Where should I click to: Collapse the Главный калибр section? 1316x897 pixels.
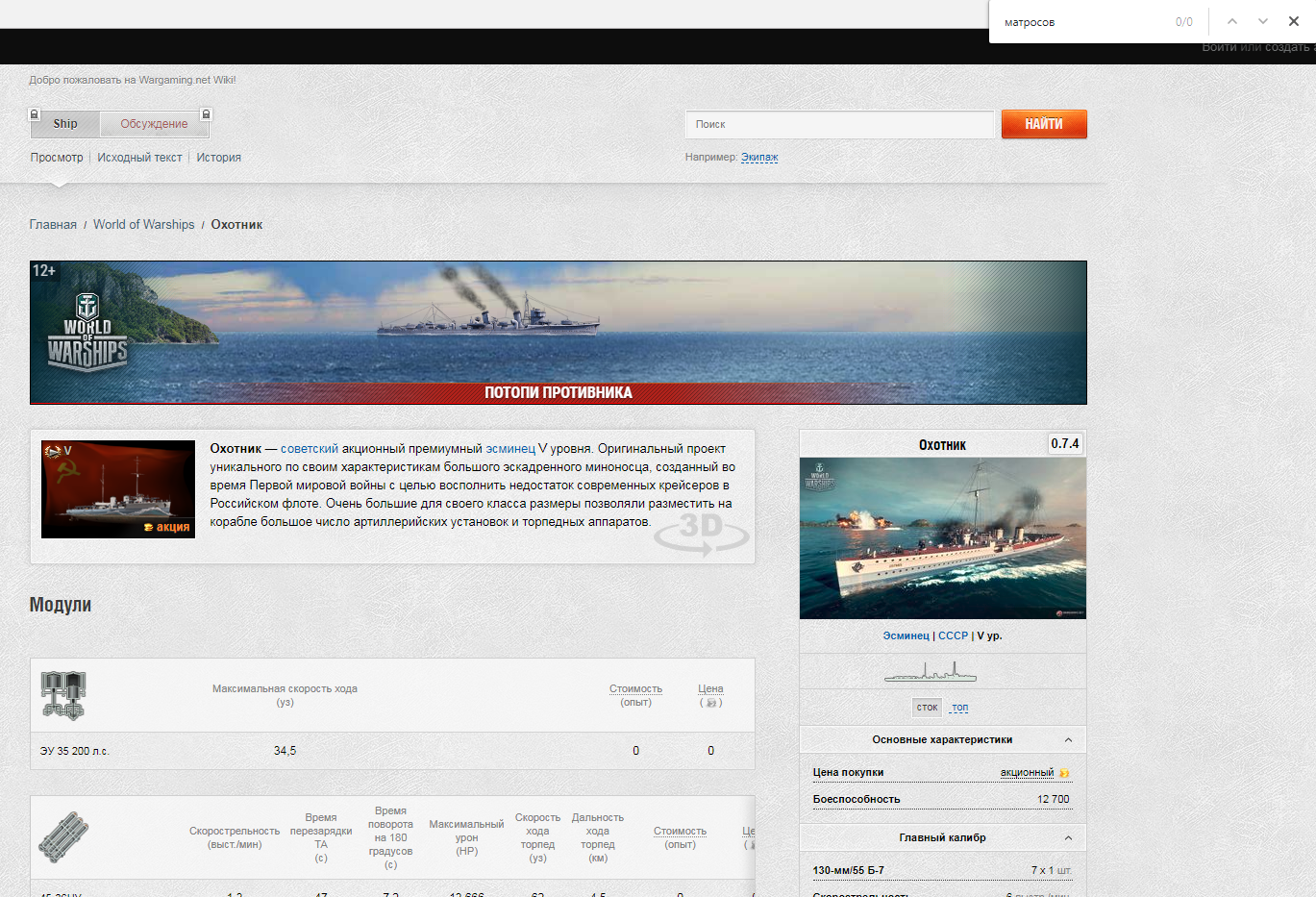pyautogui.click(x=1068, y=837)
